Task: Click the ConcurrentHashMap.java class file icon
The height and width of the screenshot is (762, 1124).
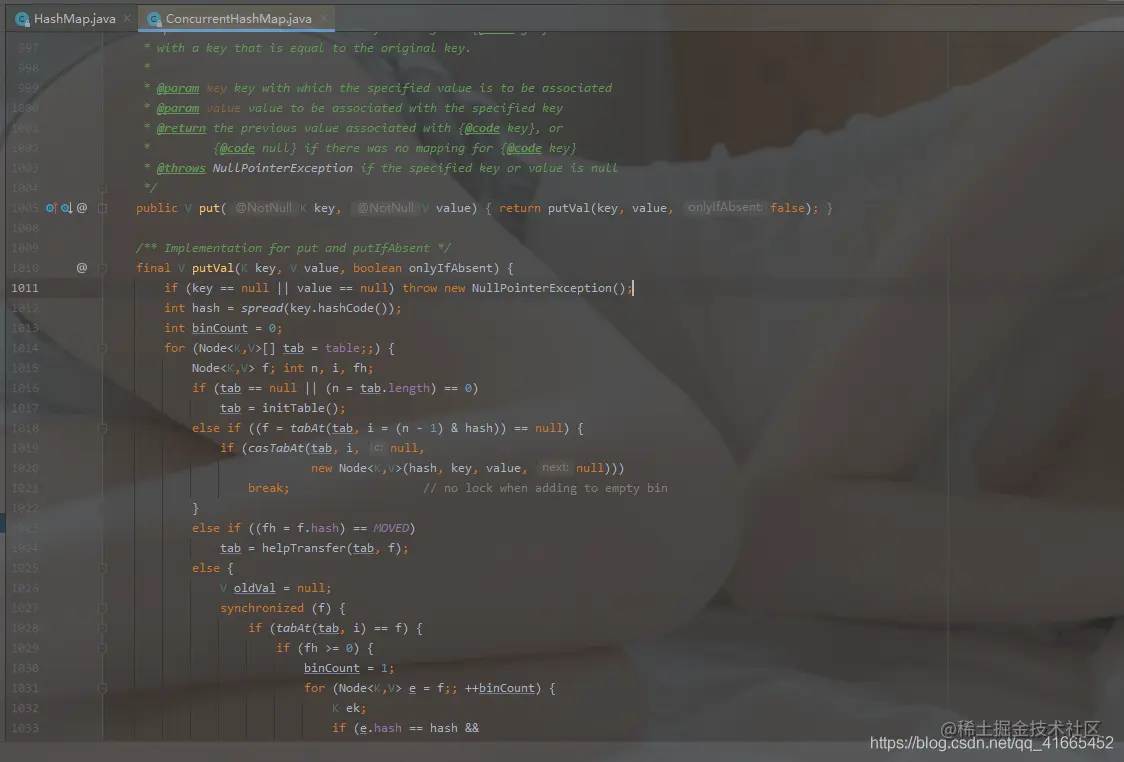Action: coord(154,19)
